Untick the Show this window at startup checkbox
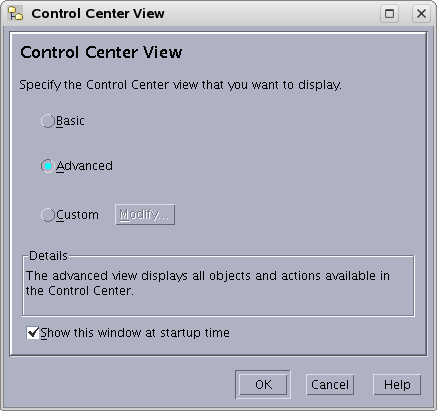The image size is (437, 411). tap(33, 333)
